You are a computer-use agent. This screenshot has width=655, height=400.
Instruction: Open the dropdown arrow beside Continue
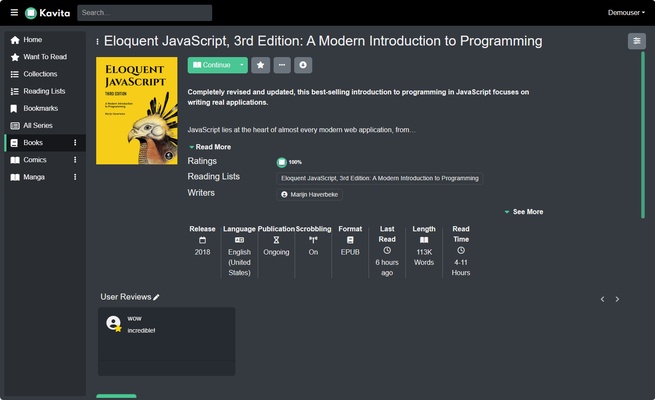pos(241,65)
